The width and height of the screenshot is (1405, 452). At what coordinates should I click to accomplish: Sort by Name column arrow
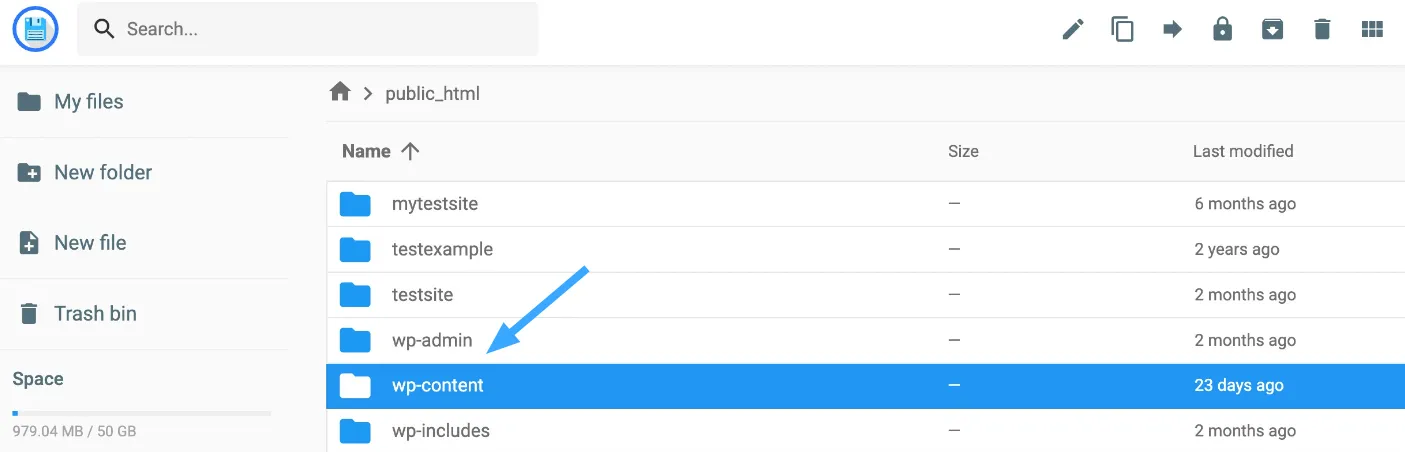pyautogui.click(x=410, y=151)
